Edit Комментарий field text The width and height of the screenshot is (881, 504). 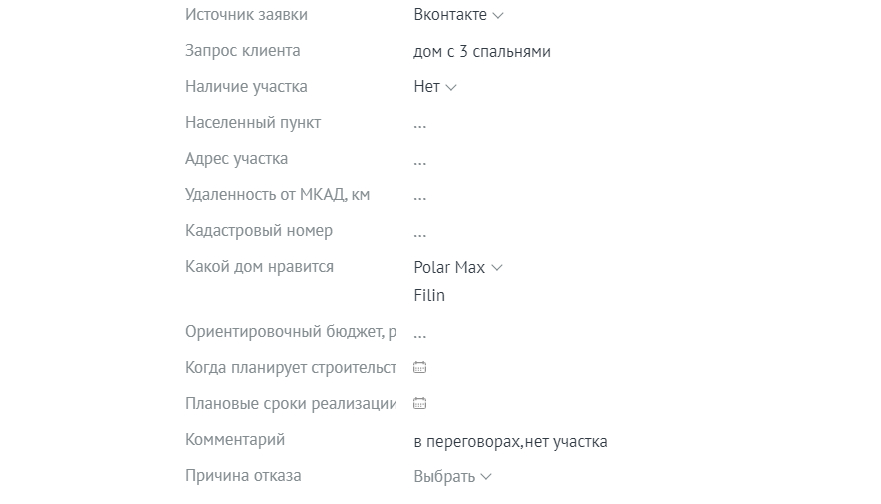coord(510,441)
